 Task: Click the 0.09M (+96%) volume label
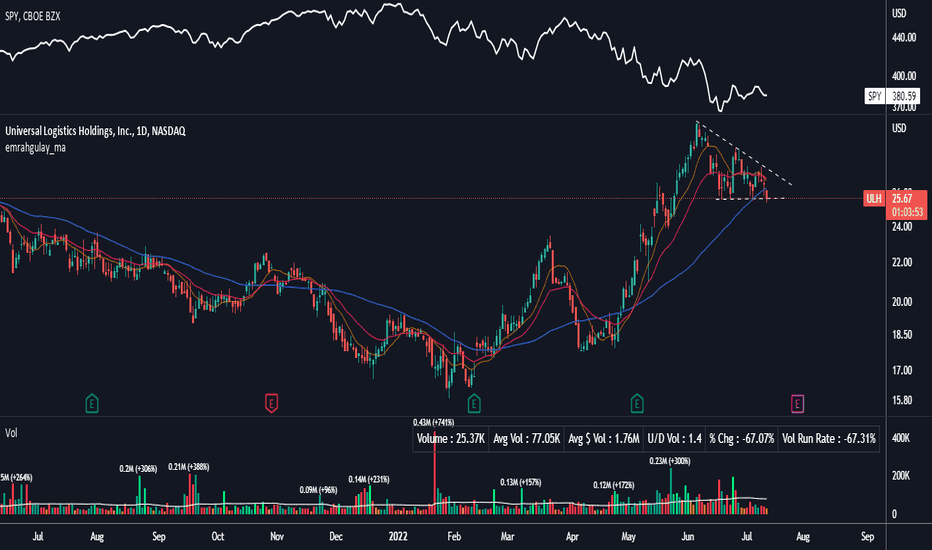tap(318, 490)
